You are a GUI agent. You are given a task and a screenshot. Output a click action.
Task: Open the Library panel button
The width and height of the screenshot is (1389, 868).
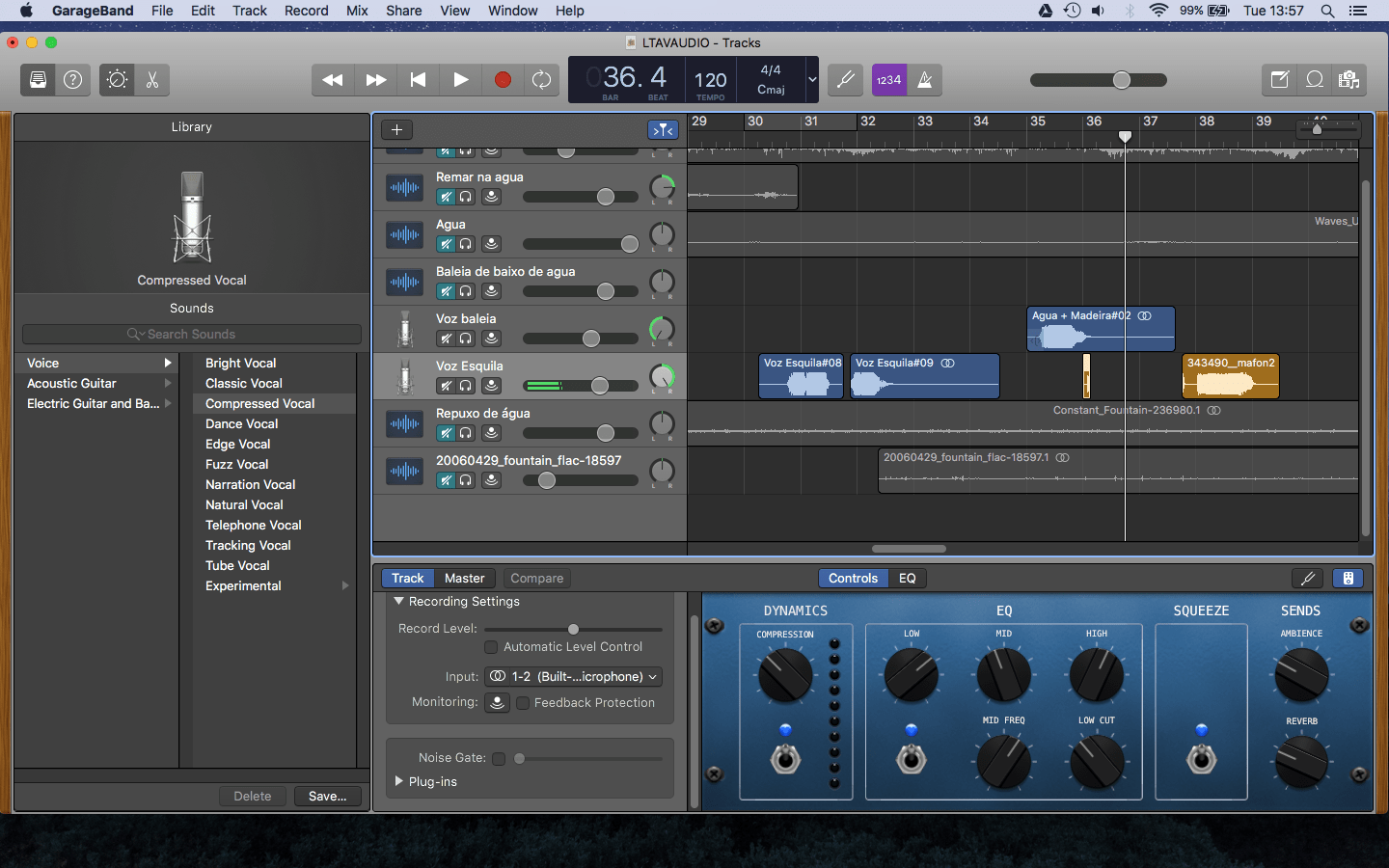(38, 80)
